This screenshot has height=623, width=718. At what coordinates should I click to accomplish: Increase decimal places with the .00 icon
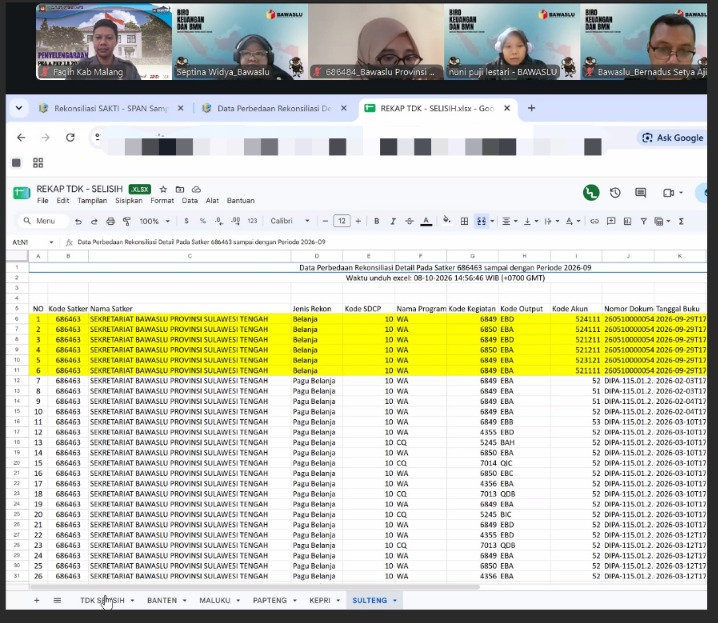click(236, 221)
